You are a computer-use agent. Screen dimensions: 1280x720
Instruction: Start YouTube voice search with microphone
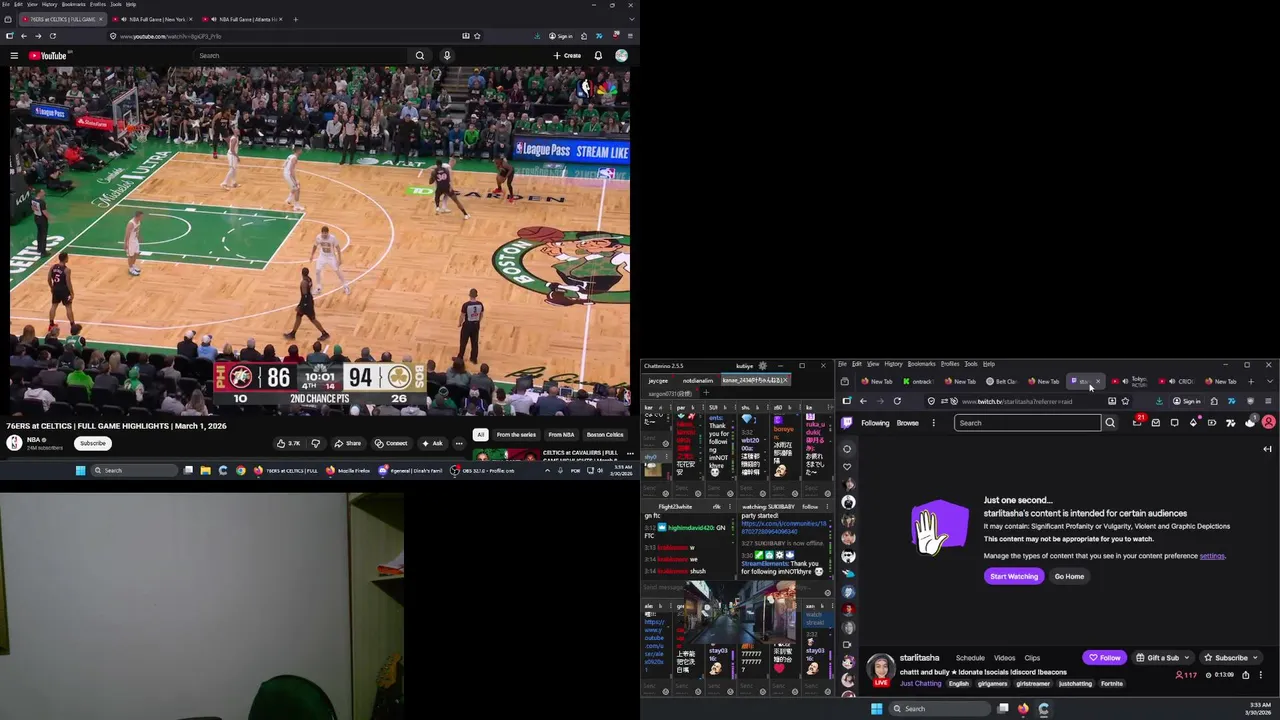click(447, 56)
